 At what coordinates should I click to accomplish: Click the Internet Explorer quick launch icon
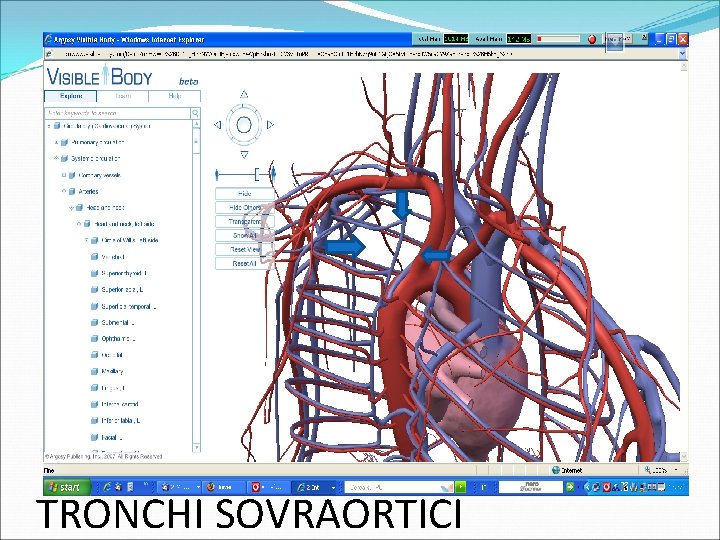(107, 487)
